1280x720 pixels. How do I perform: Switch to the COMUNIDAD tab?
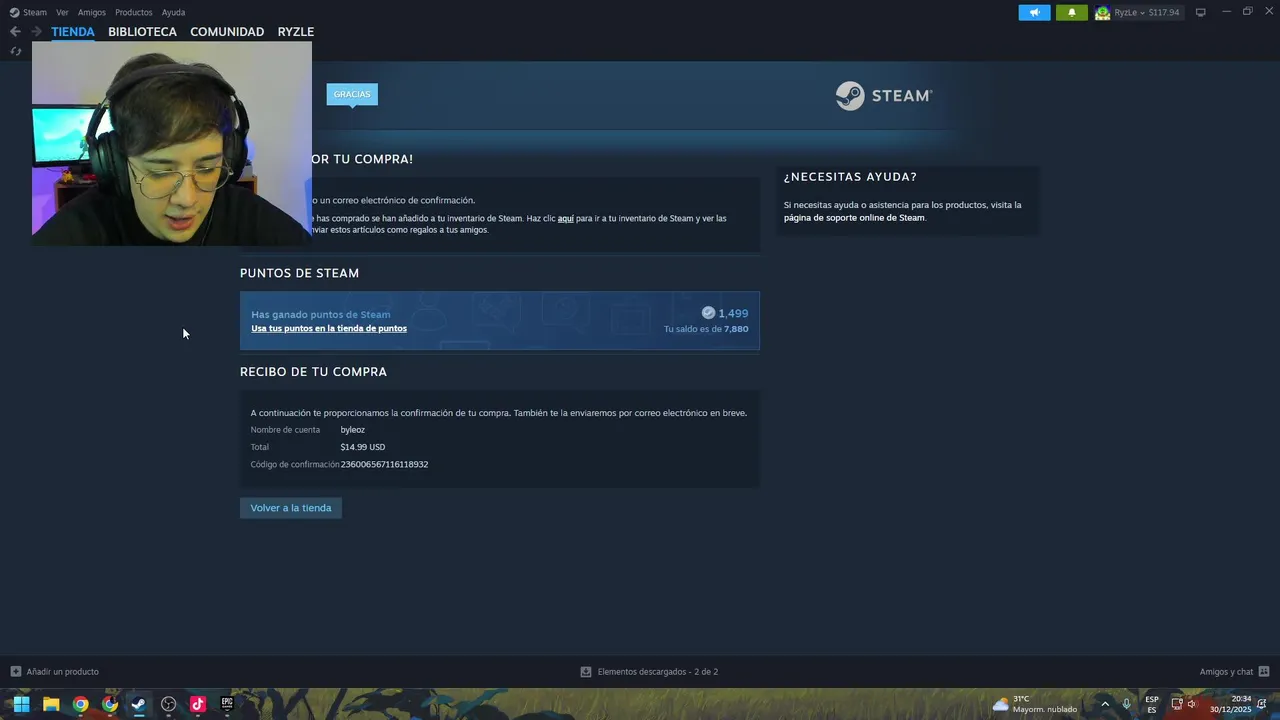pos(227,31)
